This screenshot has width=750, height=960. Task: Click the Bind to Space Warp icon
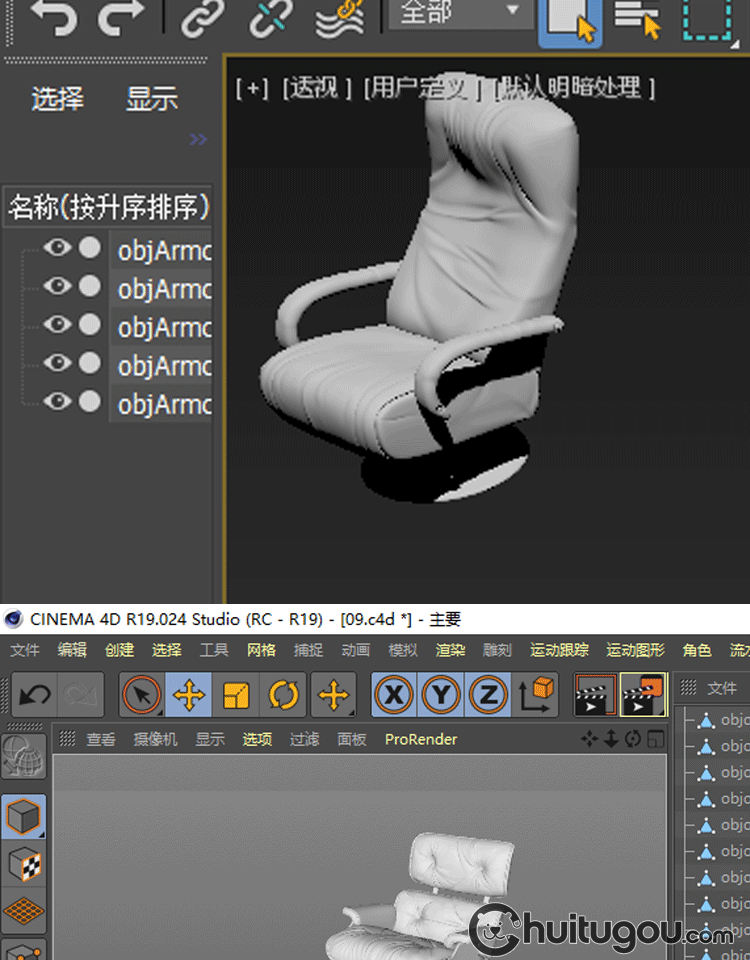(338, 18)
